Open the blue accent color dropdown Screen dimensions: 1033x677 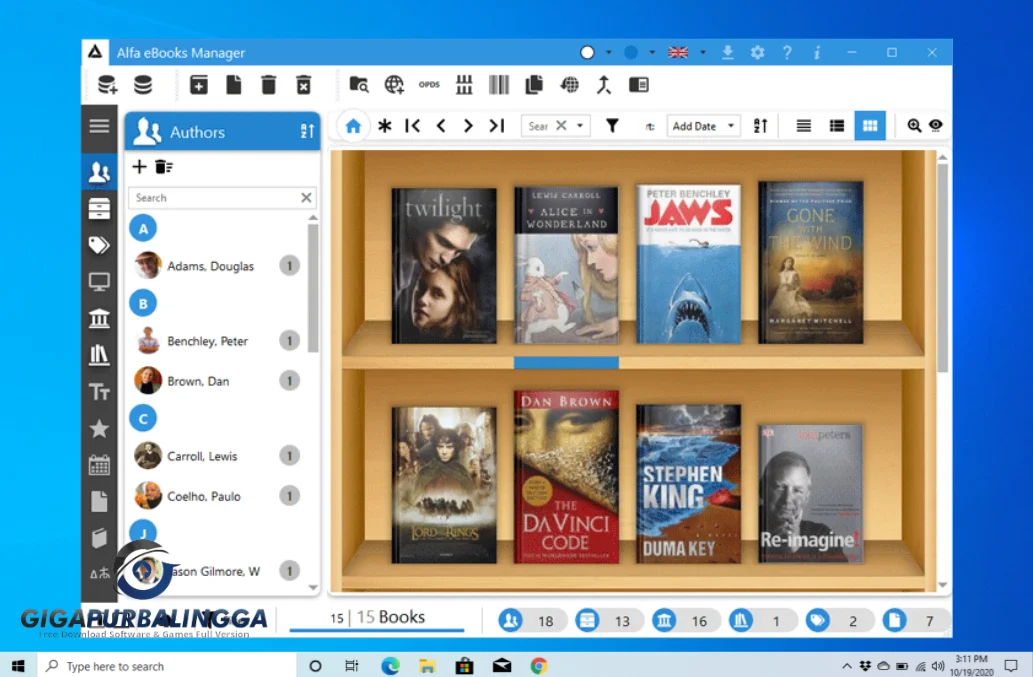coord(652,52)
